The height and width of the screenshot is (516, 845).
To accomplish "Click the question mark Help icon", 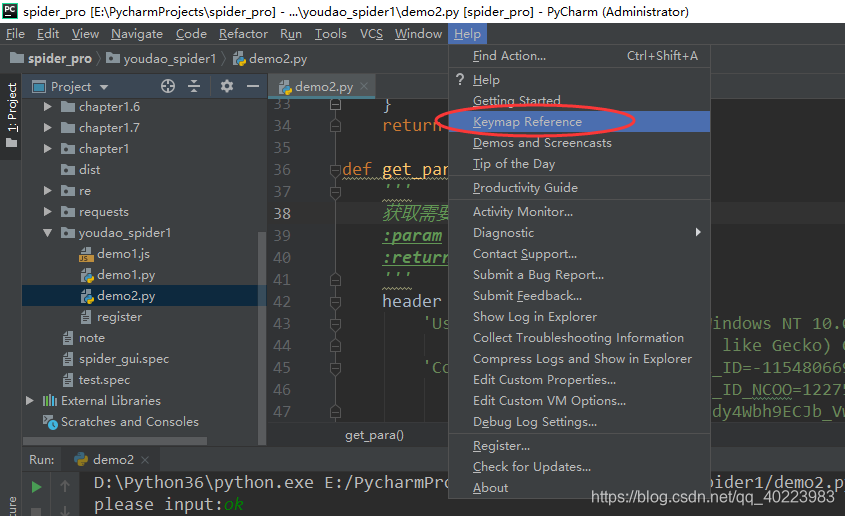I will [x=460, y=80].
